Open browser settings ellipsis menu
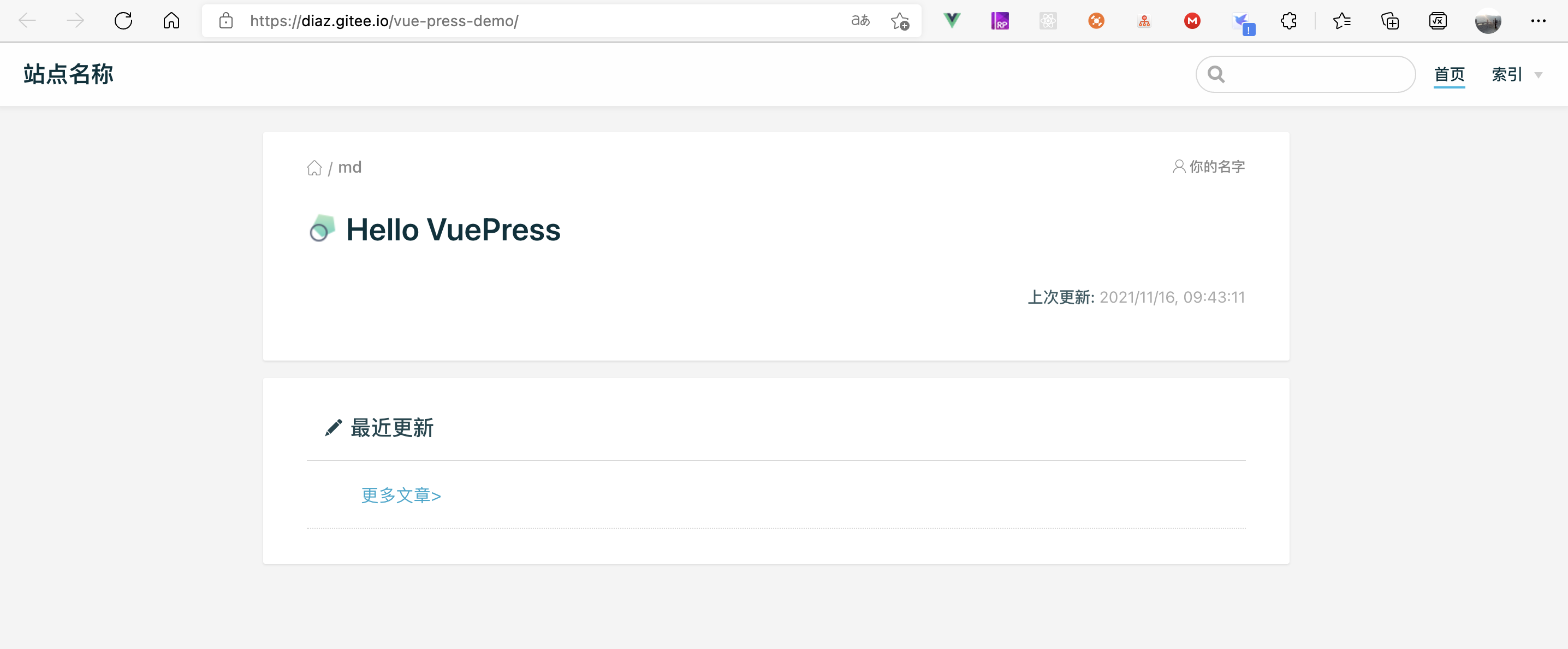This screenshot has height=649, width=1568. [x=1538, y=21]
